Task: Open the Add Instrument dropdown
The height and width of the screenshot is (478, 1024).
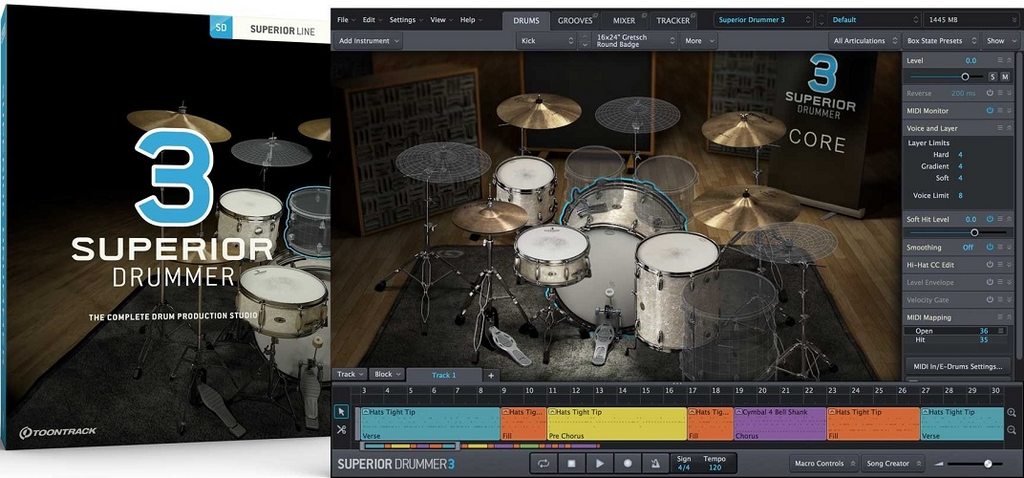Action: [x=368, y=40]
